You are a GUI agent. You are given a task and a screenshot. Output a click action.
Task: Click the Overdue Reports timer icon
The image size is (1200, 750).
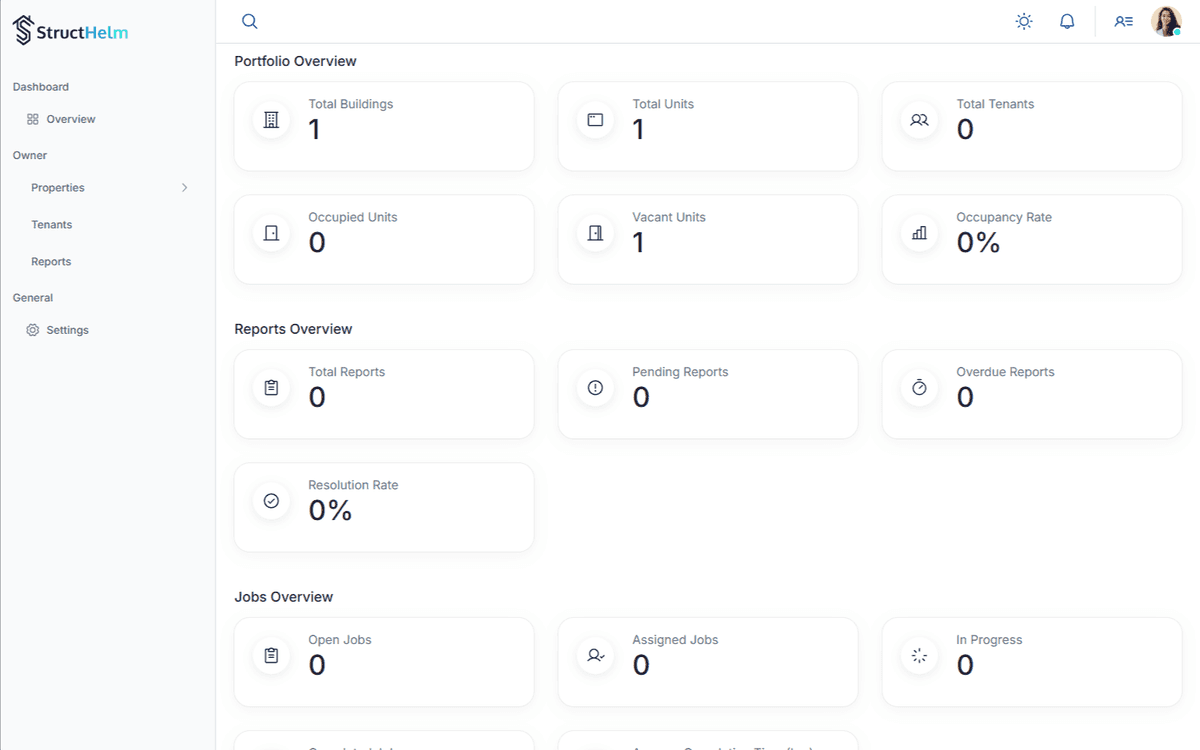point(919,387)
